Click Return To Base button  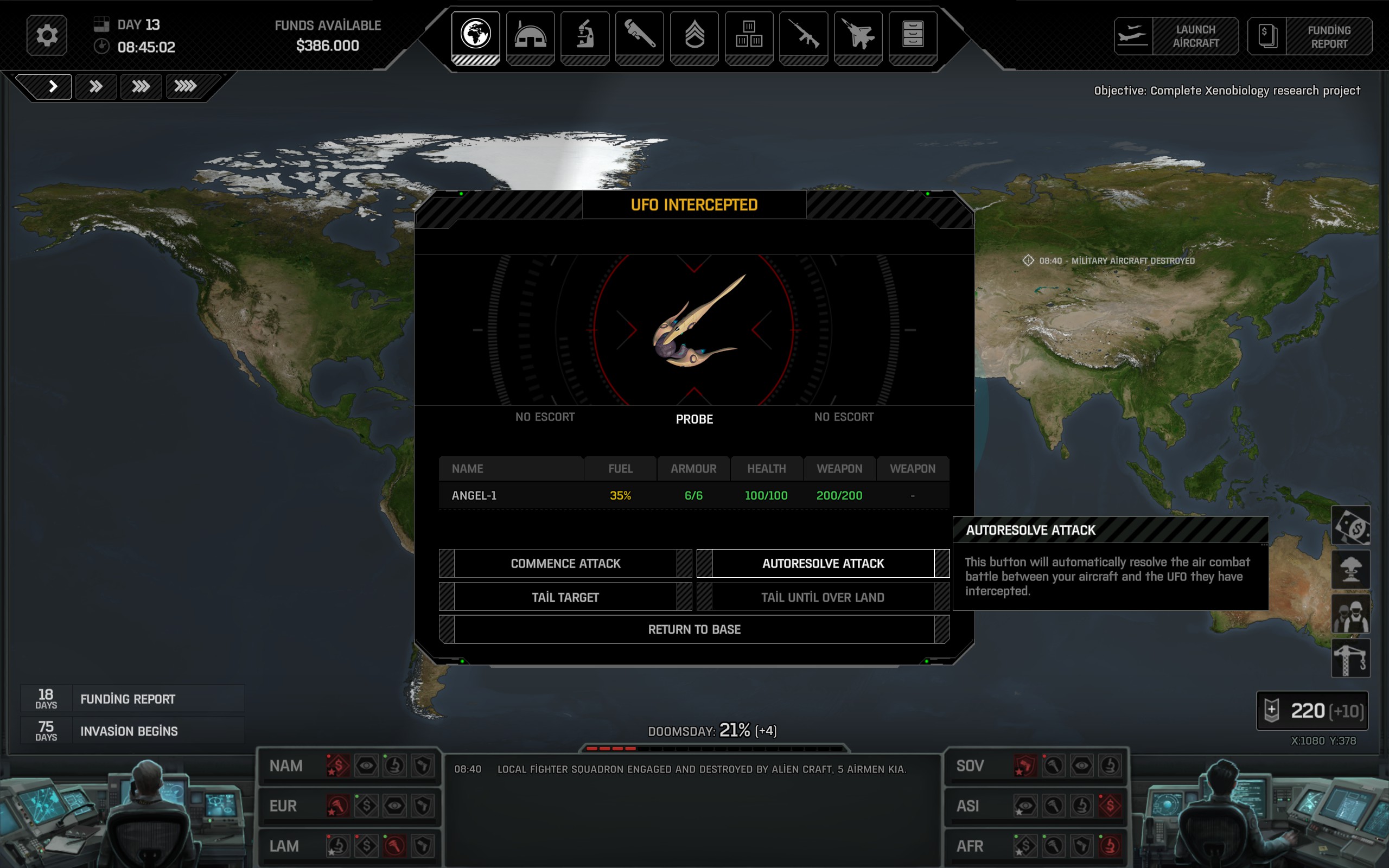click(694, 629)
